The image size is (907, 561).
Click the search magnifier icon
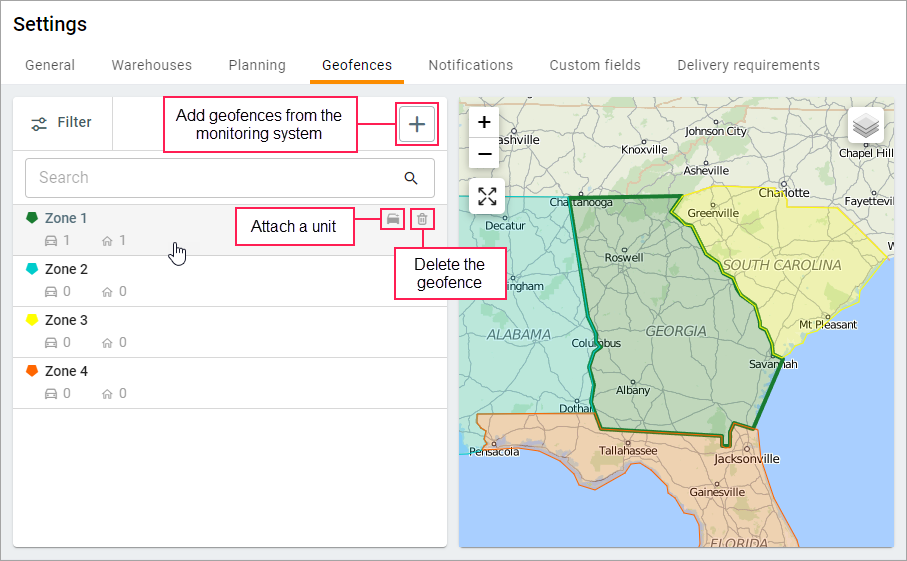[x=411, y=178]
